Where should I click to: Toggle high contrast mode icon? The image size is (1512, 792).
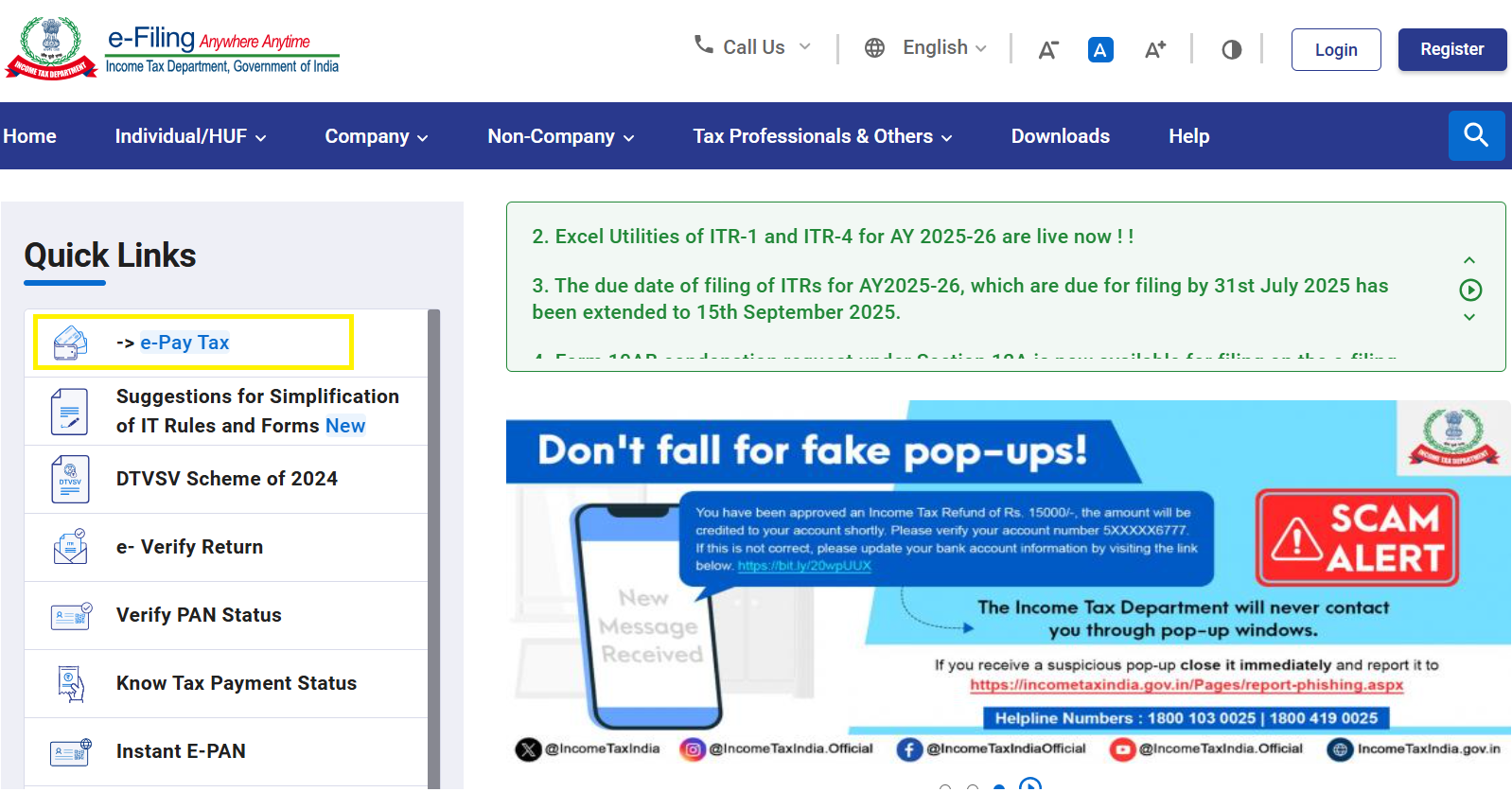1231,49
